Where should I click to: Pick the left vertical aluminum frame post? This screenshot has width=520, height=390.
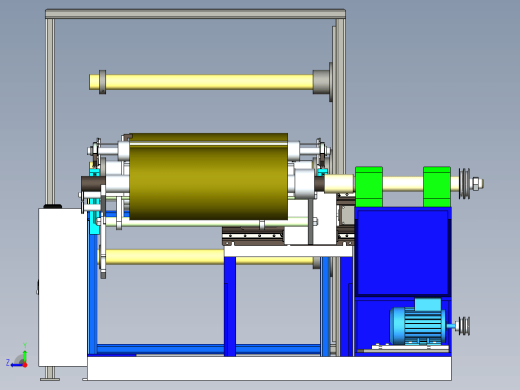(50, 111)
